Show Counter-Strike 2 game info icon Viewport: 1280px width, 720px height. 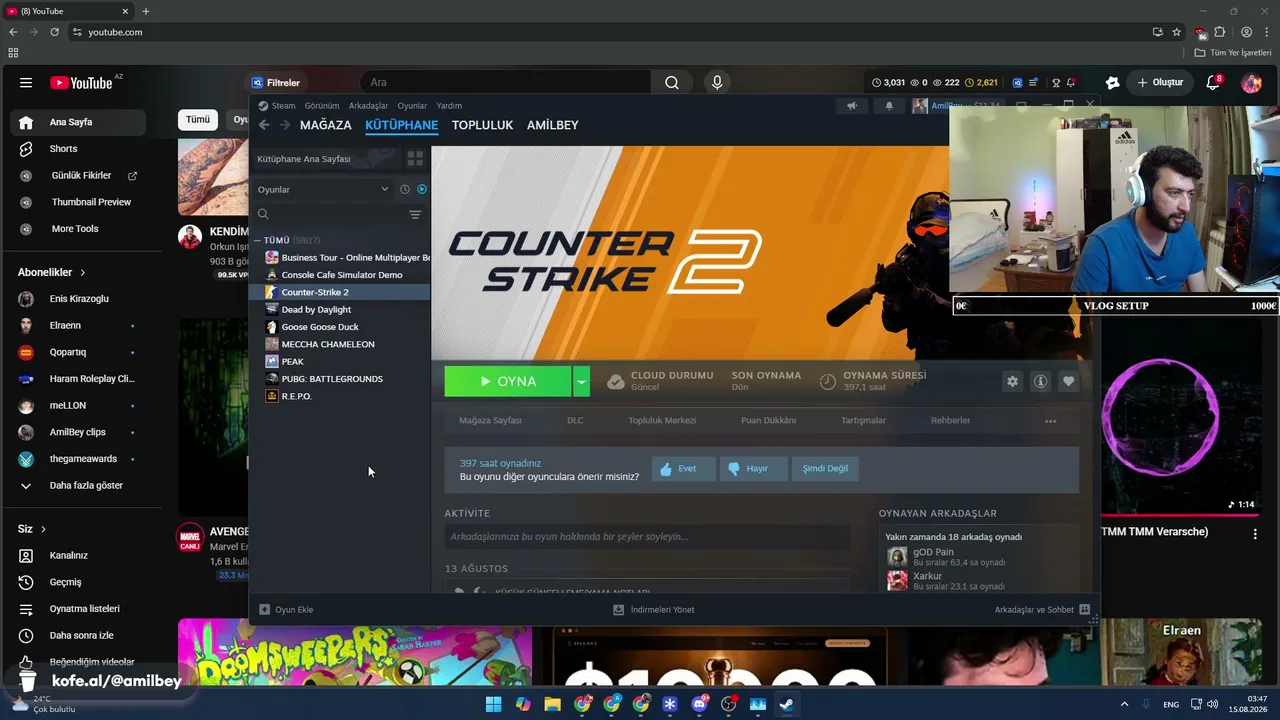(x=1040, y=381)
